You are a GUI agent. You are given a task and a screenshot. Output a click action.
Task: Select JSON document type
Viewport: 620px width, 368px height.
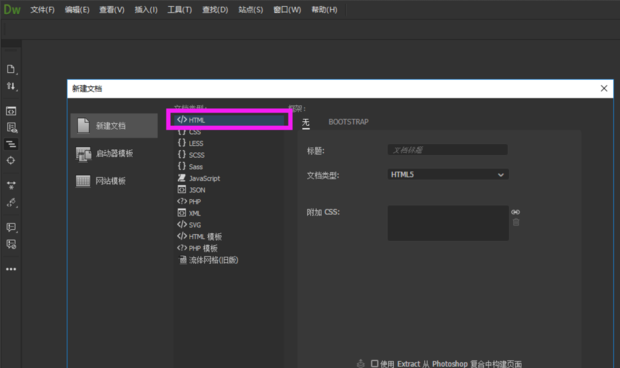point(229,190)
